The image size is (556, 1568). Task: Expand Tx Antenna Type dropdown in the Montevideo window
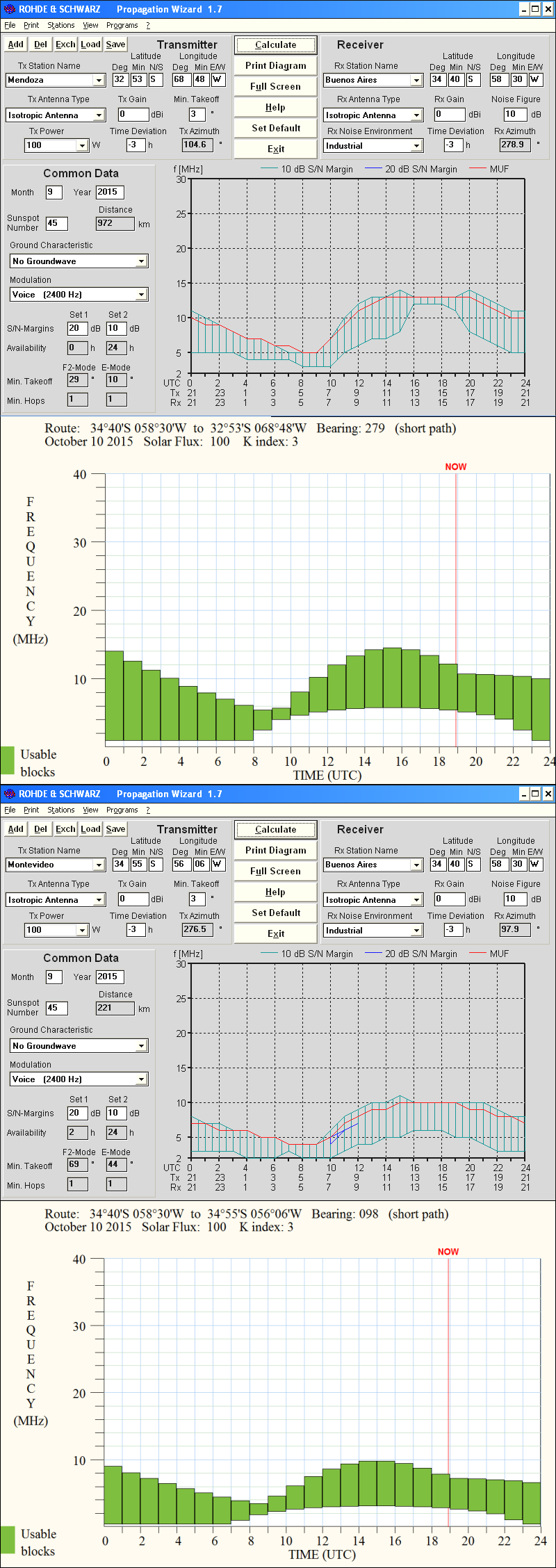tap(99, 900)
